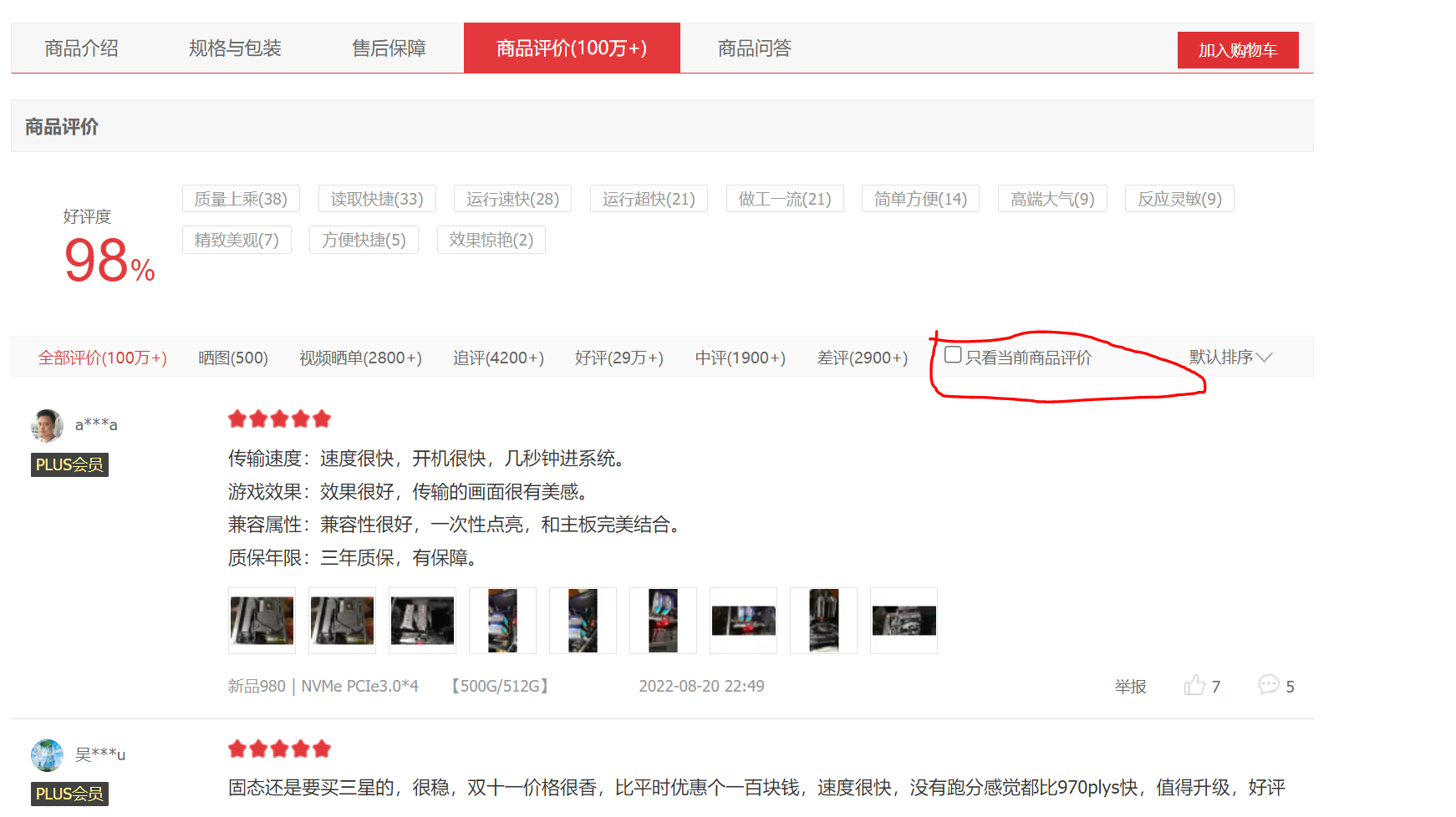Viewport: 1456px width, 817px height.
Task: Select tag 效果惊艳(2)
Action: click(491, 240)
